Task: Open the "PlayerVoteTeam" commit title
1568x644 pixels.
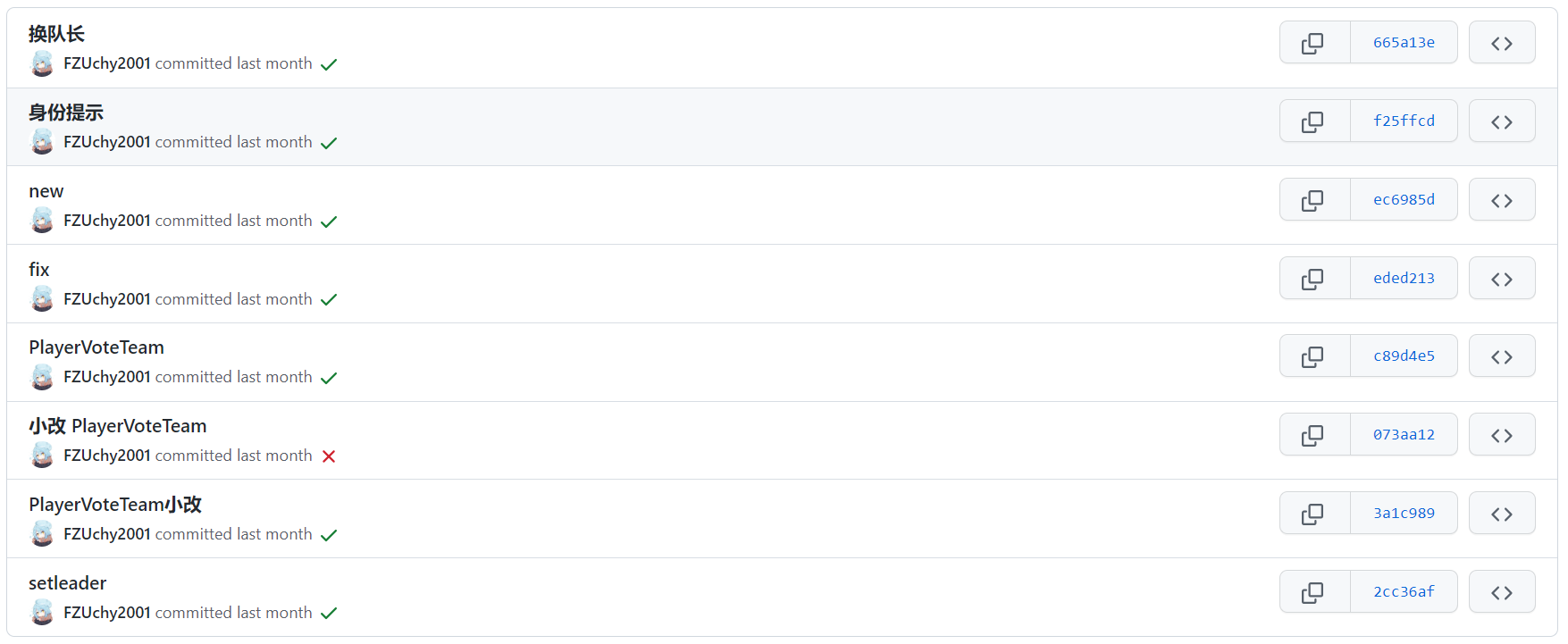Action: click(96, 347)
